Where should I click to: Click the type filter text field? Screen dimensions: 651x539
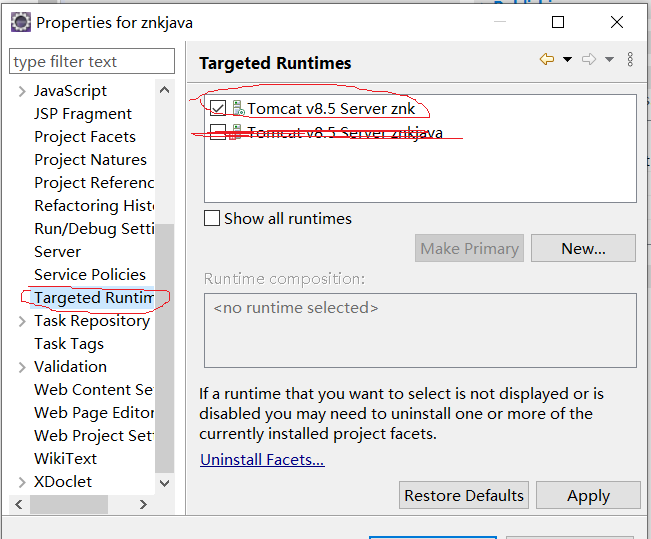[x=92, y=61]
